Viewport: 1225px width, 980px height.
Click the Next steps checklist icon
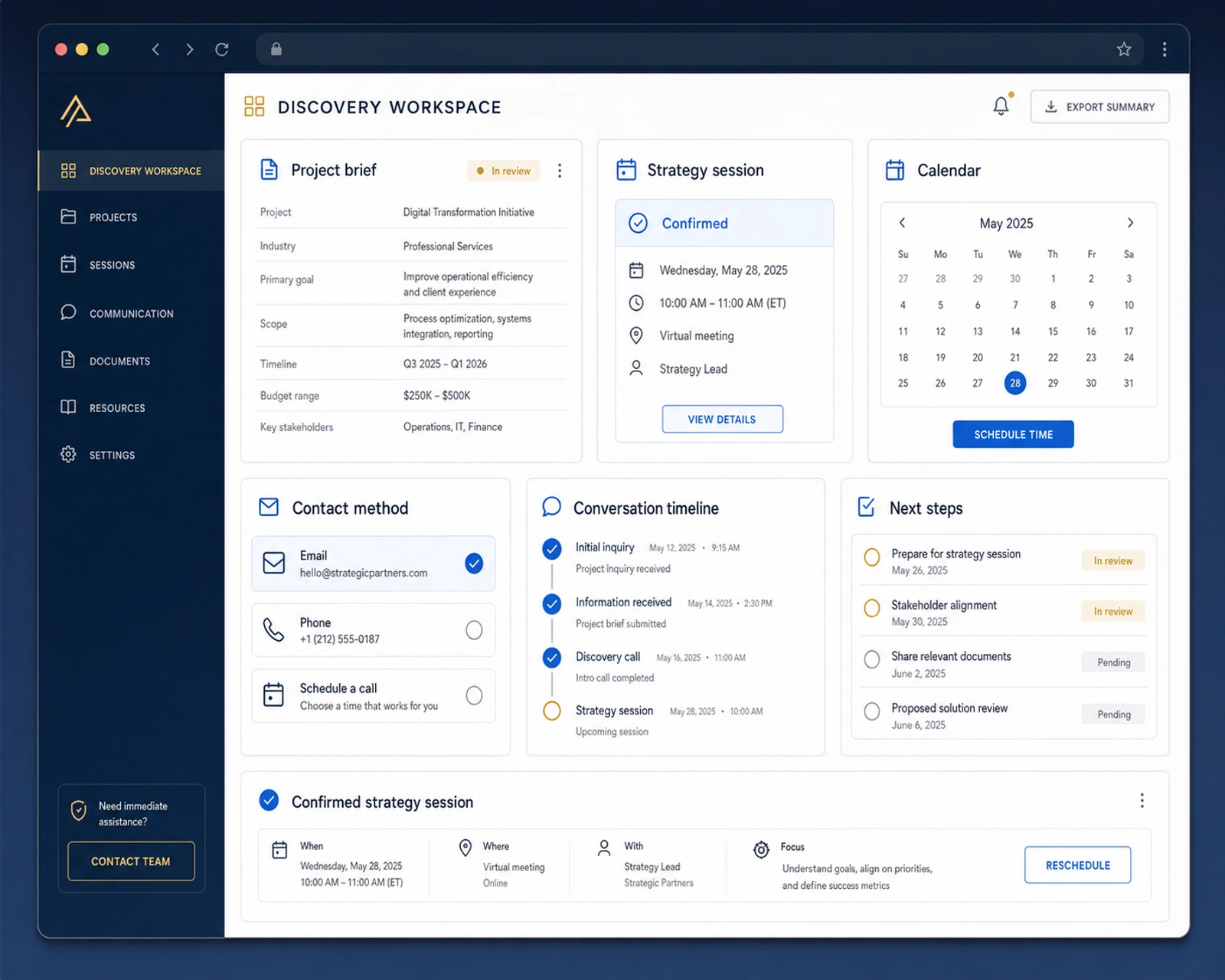click(x=867, y=507)
